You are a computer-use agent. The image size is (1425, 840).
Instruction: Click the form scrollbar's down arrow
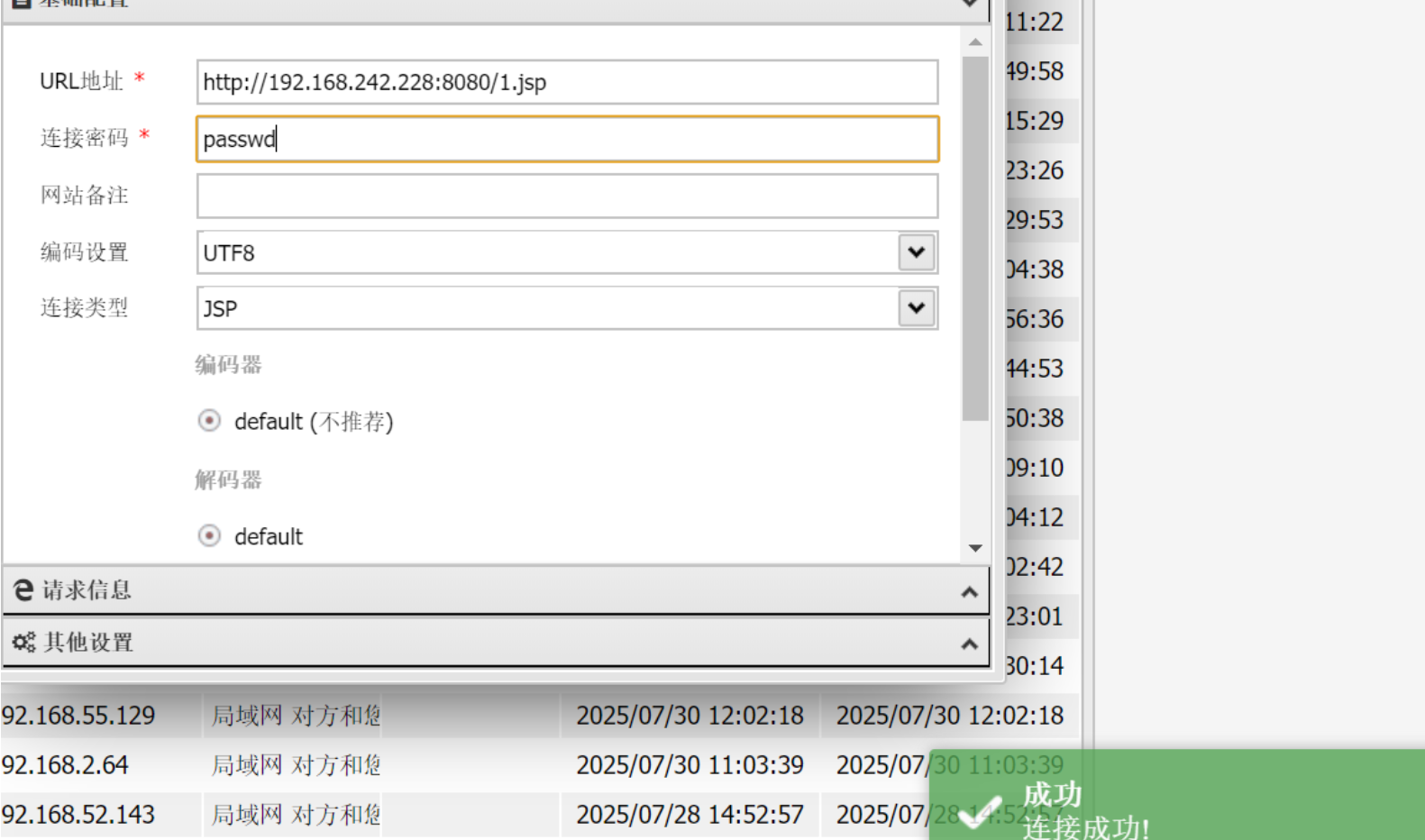pos(975,548)
